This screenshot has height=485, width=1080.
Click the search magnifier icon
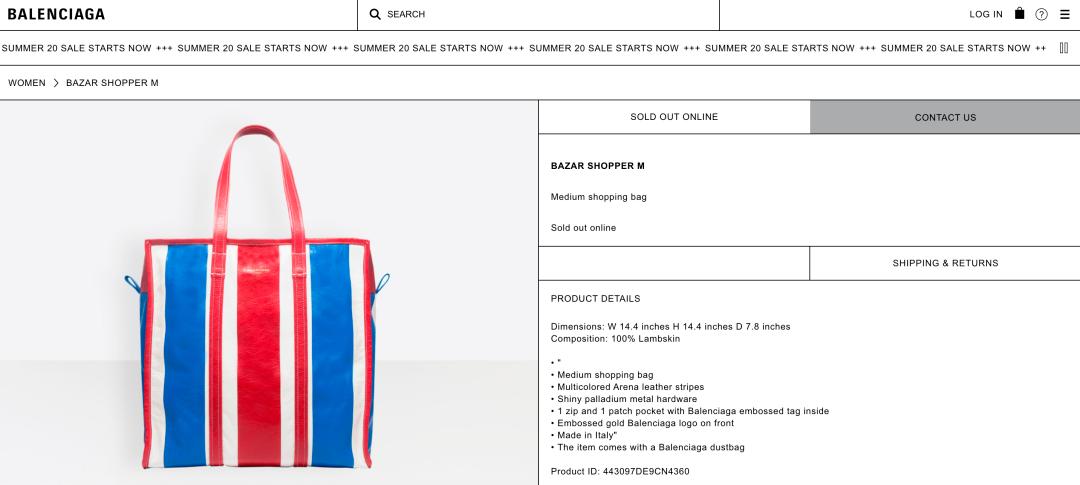click(375, 15)
